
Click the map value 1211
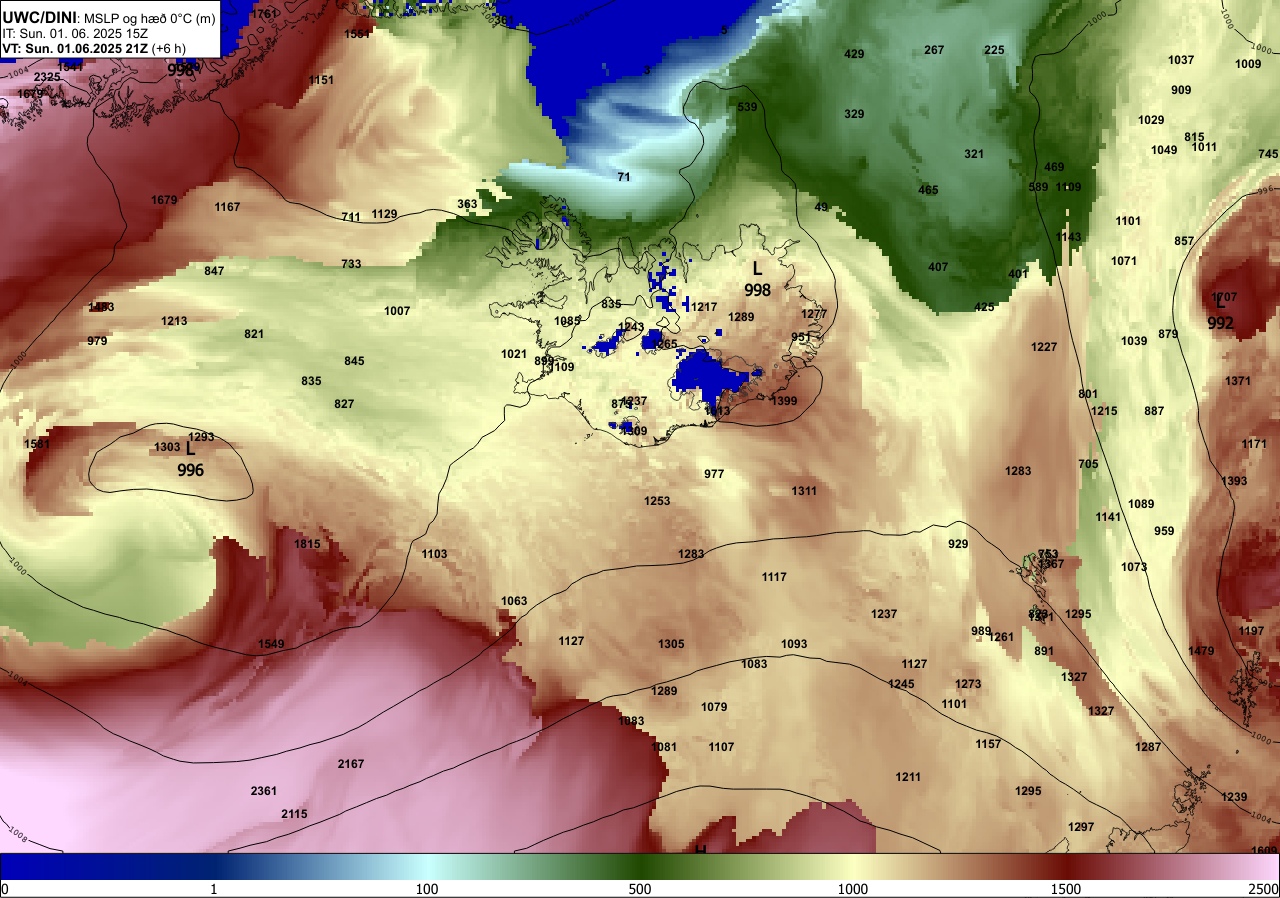[908, 777]
